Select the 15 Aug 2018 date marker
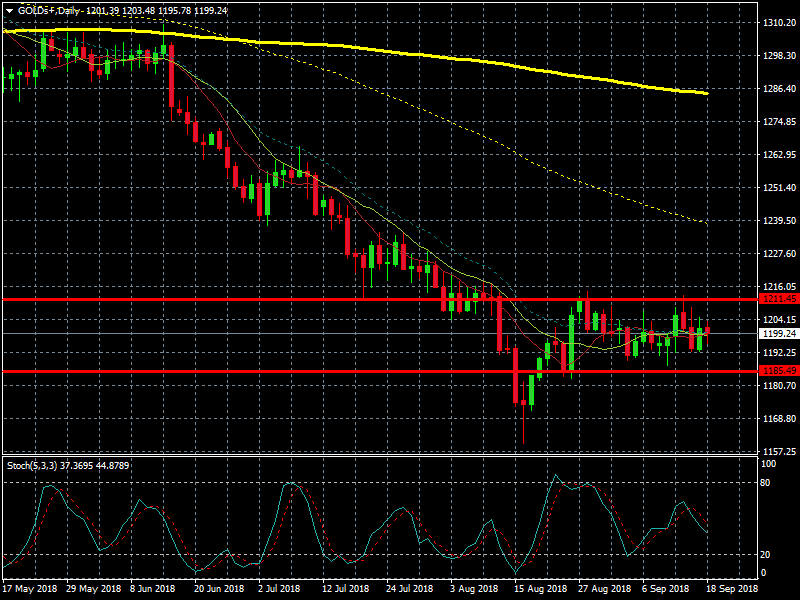The width and height of the screenshot is (800, 600). (x=540, y=590)
